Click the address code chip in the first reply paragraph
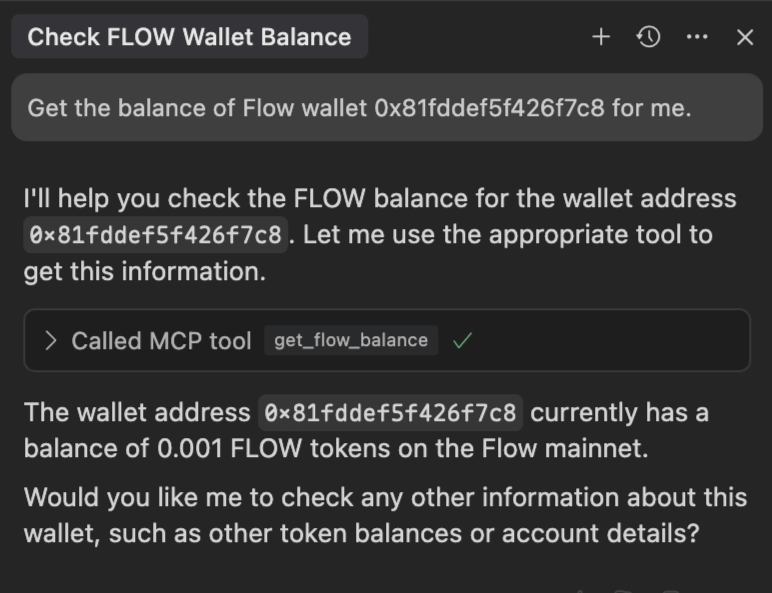The height and width of the screenshot is (593, 772). [156, 235]
